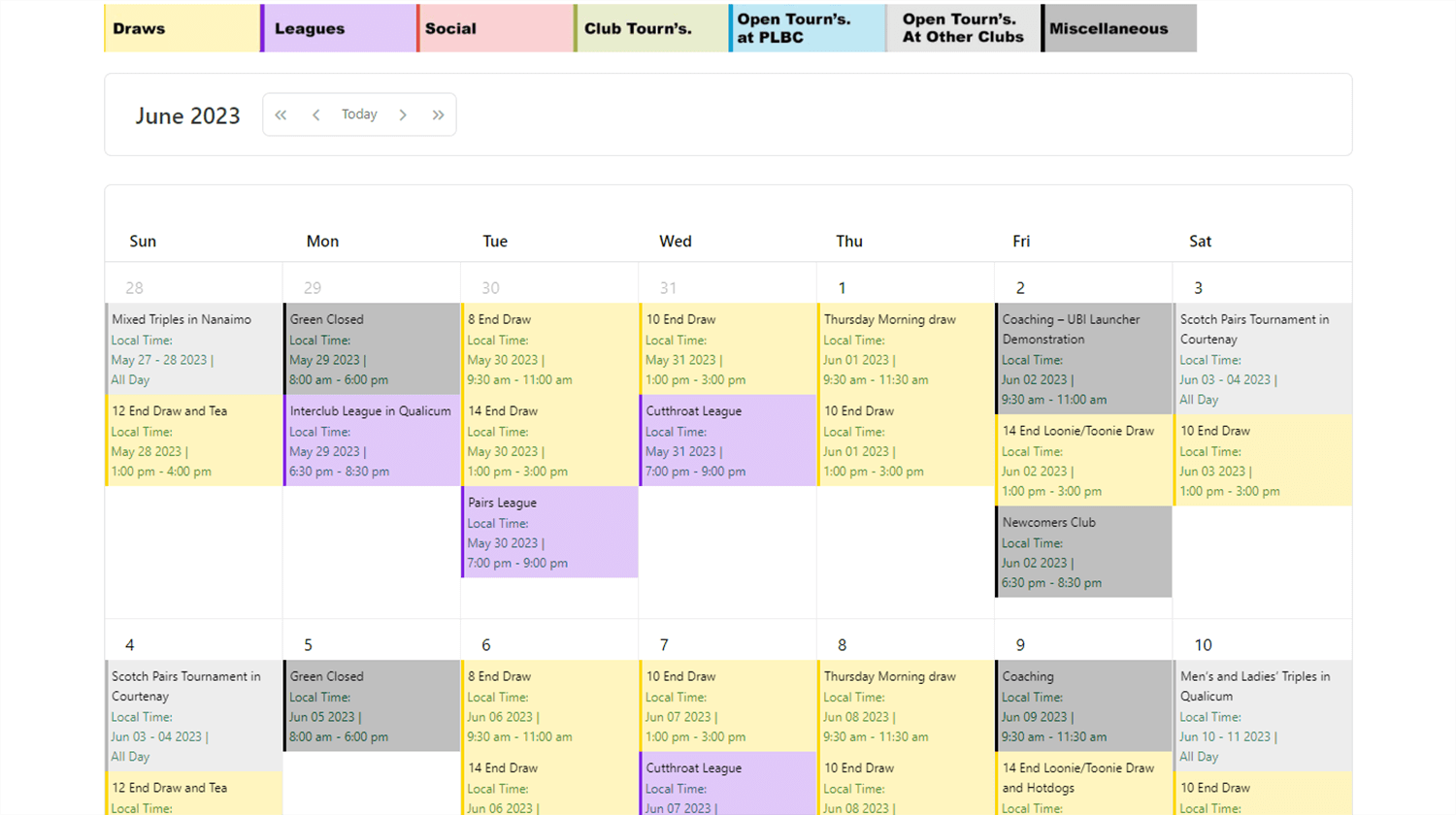This screenshot has height=815, width=1456.
Task: Select the Open Tourn's at PLBC legend item
Action: (807, 28)
